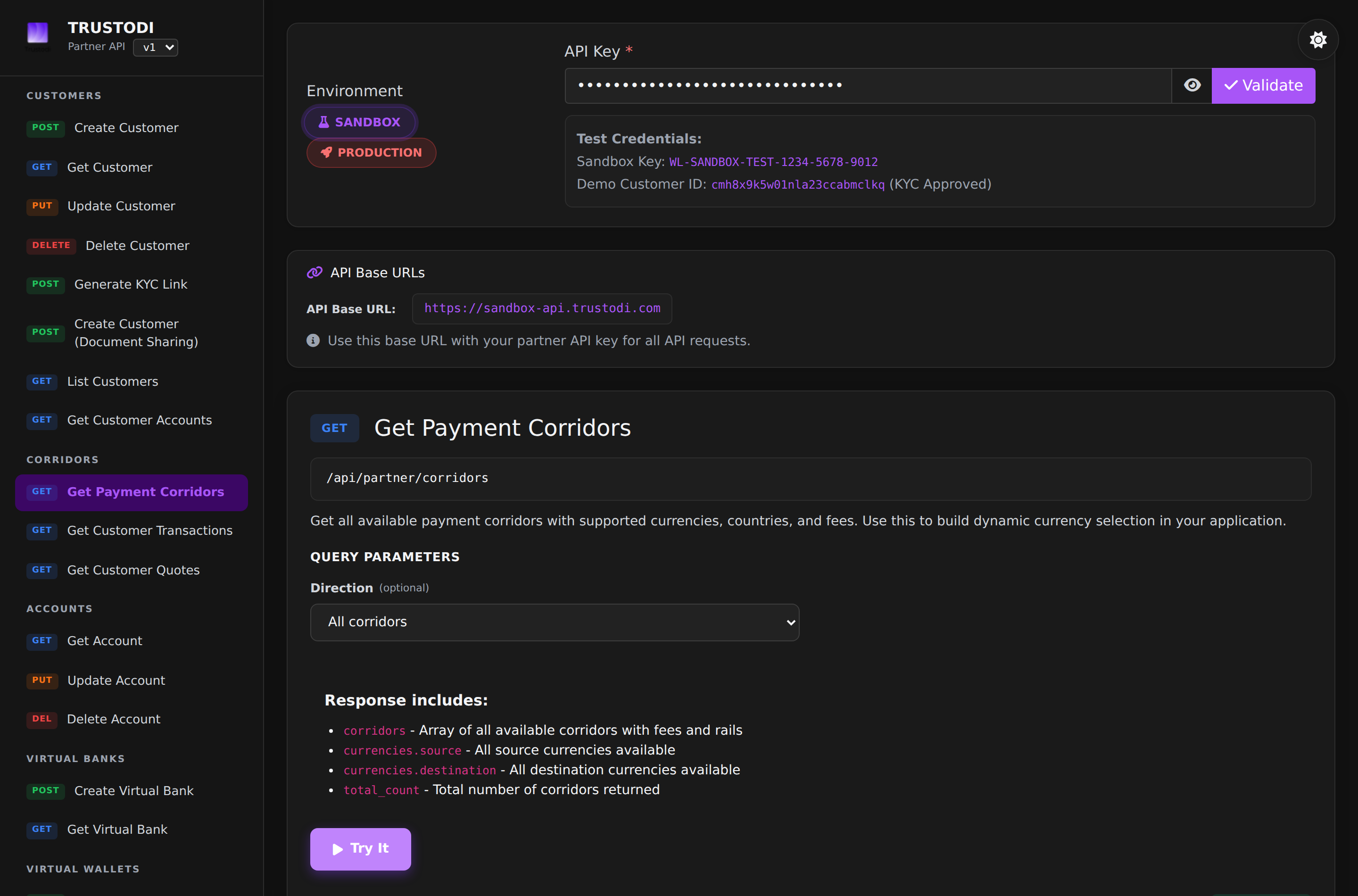Click the ACCOUNTS section header
This screenshot has width=1358, height=896.
click(x=59, y=609)
